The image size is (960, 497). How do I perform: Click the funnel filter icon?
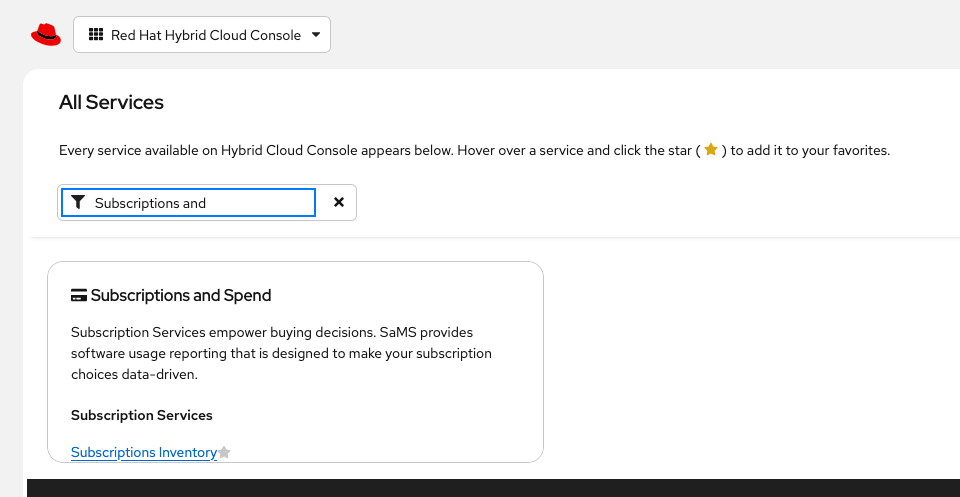click(78, 203)
